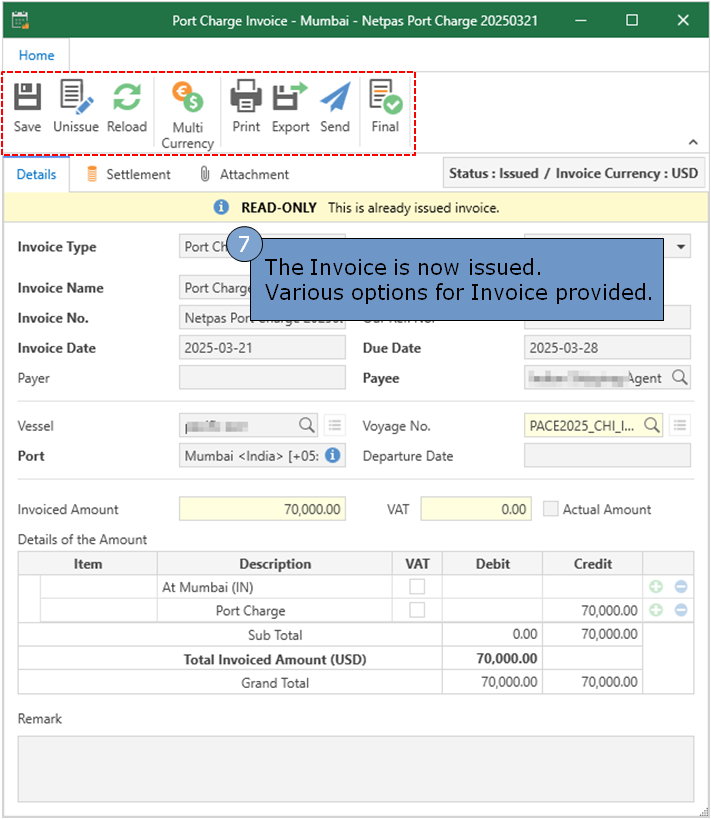Toggle VAT checkbox on Port Charge row
Viewport: 711px width, 819px height.
click(x=417, y=610)
